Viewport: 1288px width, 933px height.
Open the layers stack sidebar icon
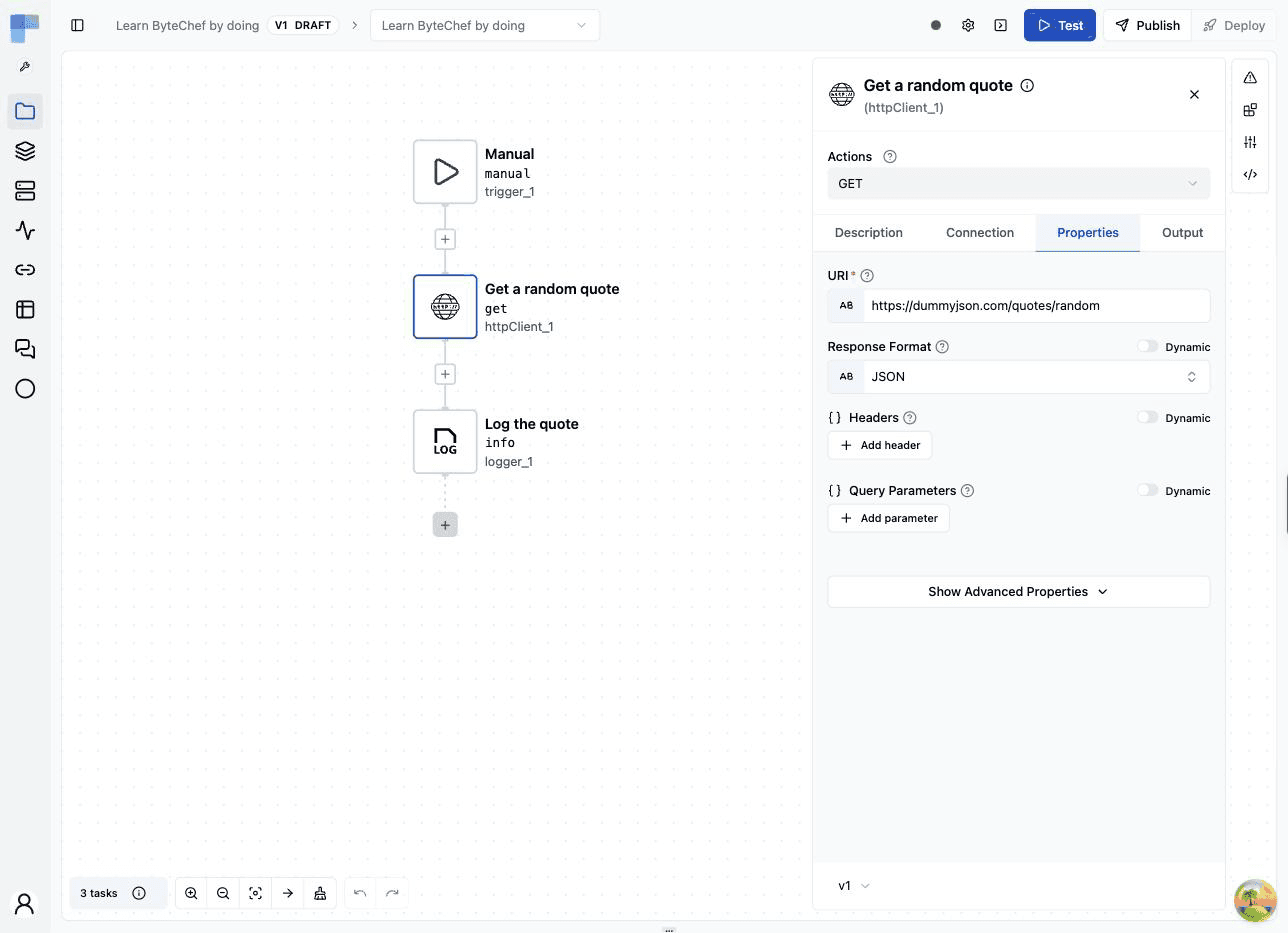(x=25, y=151)
